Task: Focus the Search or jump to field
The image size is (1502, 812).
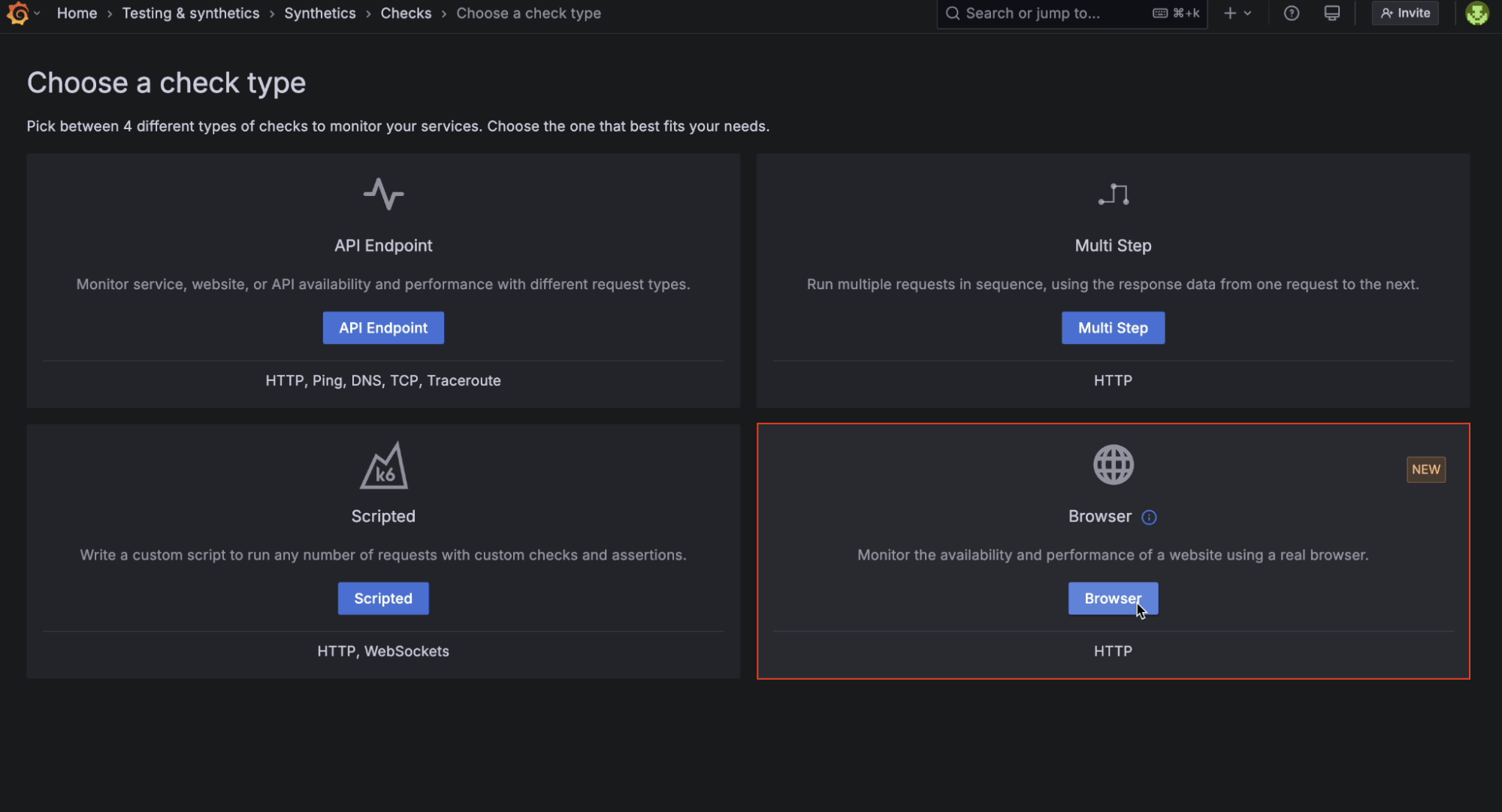Action: (x=1052, y=14)
